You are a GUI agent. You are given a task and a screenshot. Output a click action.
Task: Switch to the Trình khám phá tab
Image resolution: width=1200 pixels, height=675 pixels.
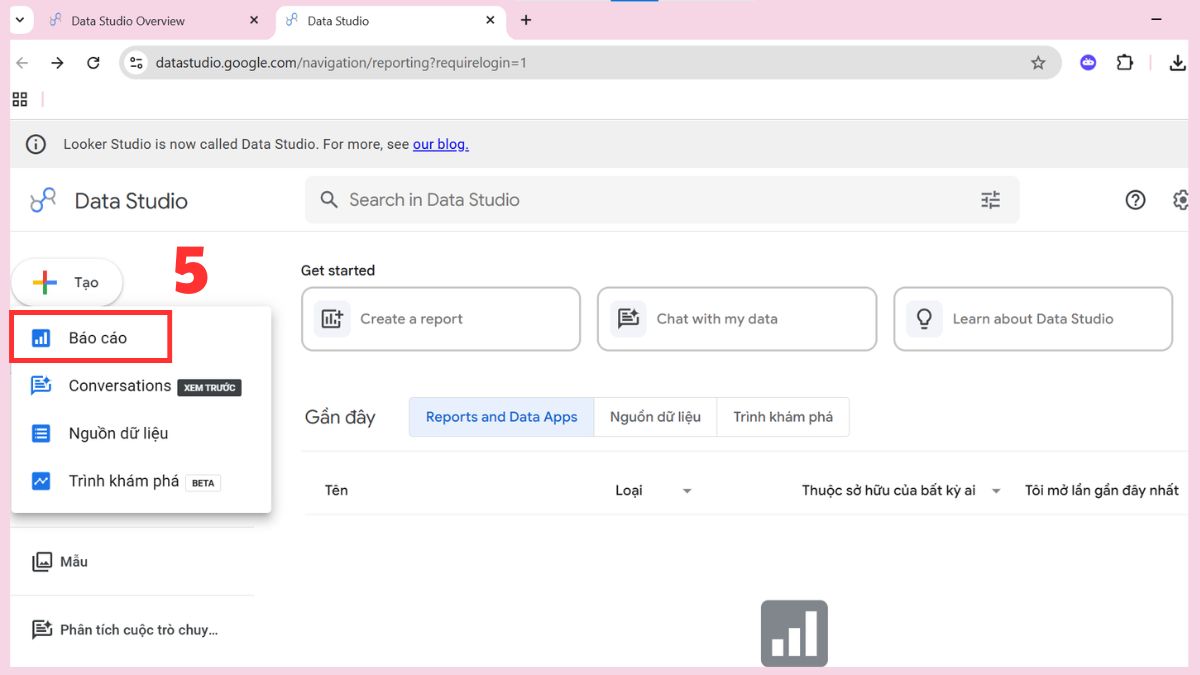[783, 417]
